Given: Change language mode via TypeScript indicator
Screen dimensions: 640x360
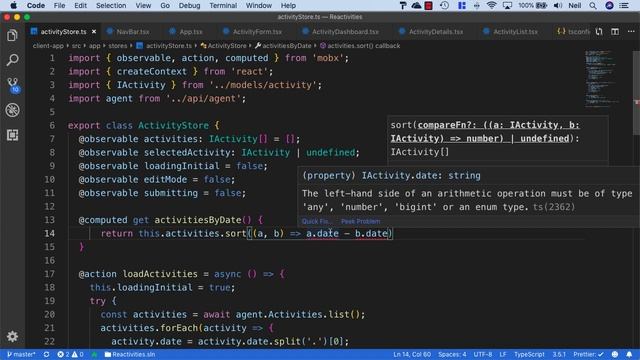Looking at the screenshot, I should point(529,354).
